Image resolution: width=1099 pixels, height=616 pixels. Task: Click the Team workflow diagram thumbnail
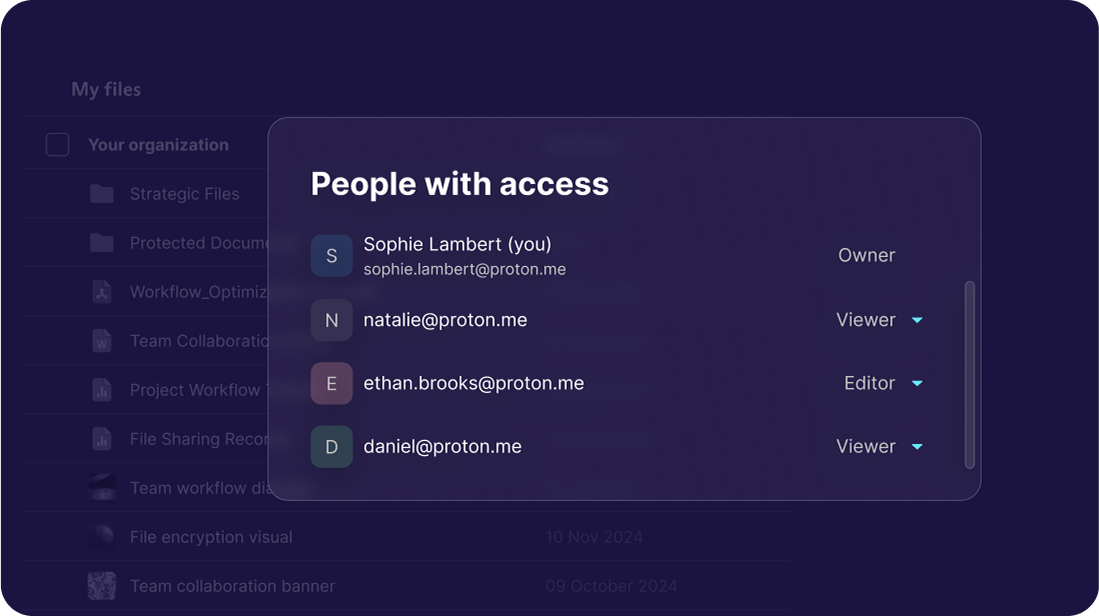[102, 488]
